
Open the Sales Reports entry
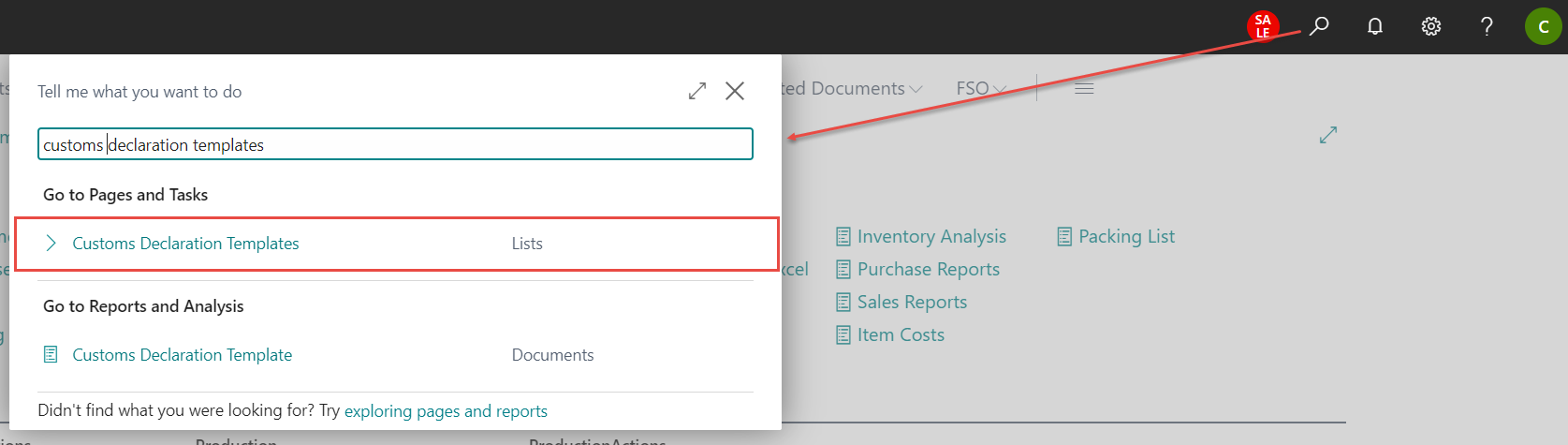click(x=911, y=303)
